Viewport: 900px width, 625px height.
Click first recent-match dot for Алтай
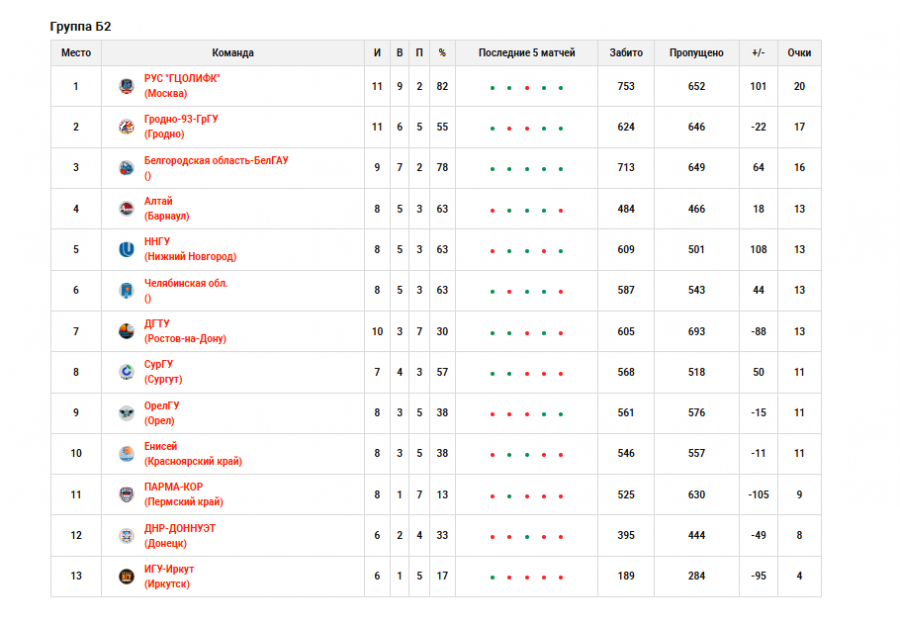pyautogui.click(x=492, y=211)
